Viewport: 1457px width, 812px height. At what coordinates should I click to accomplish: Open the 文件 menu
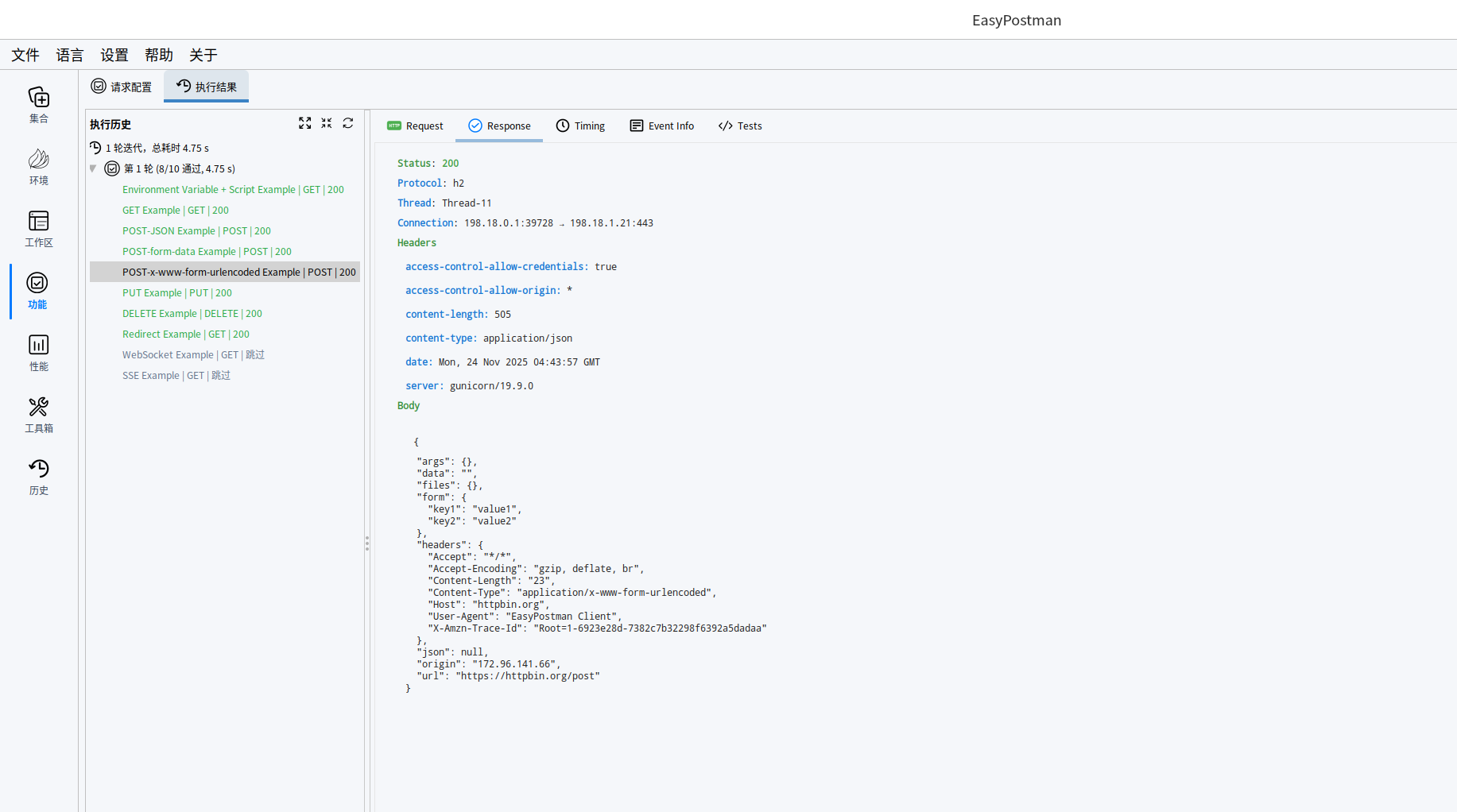[25, 55]
